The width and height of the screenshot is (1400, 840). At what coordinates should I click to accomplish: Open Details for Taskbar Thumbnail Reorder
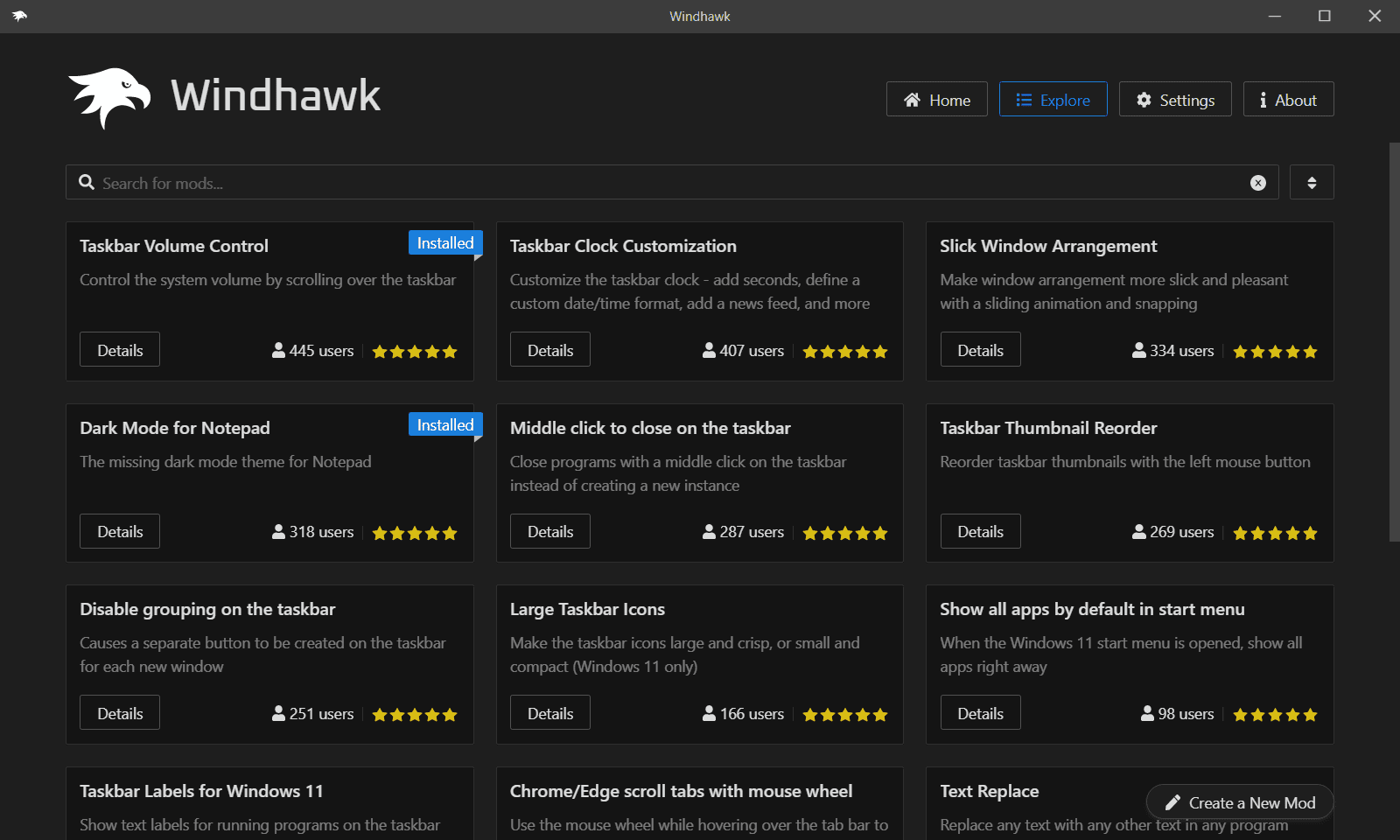pyautogui.click(x=980, y=531)
